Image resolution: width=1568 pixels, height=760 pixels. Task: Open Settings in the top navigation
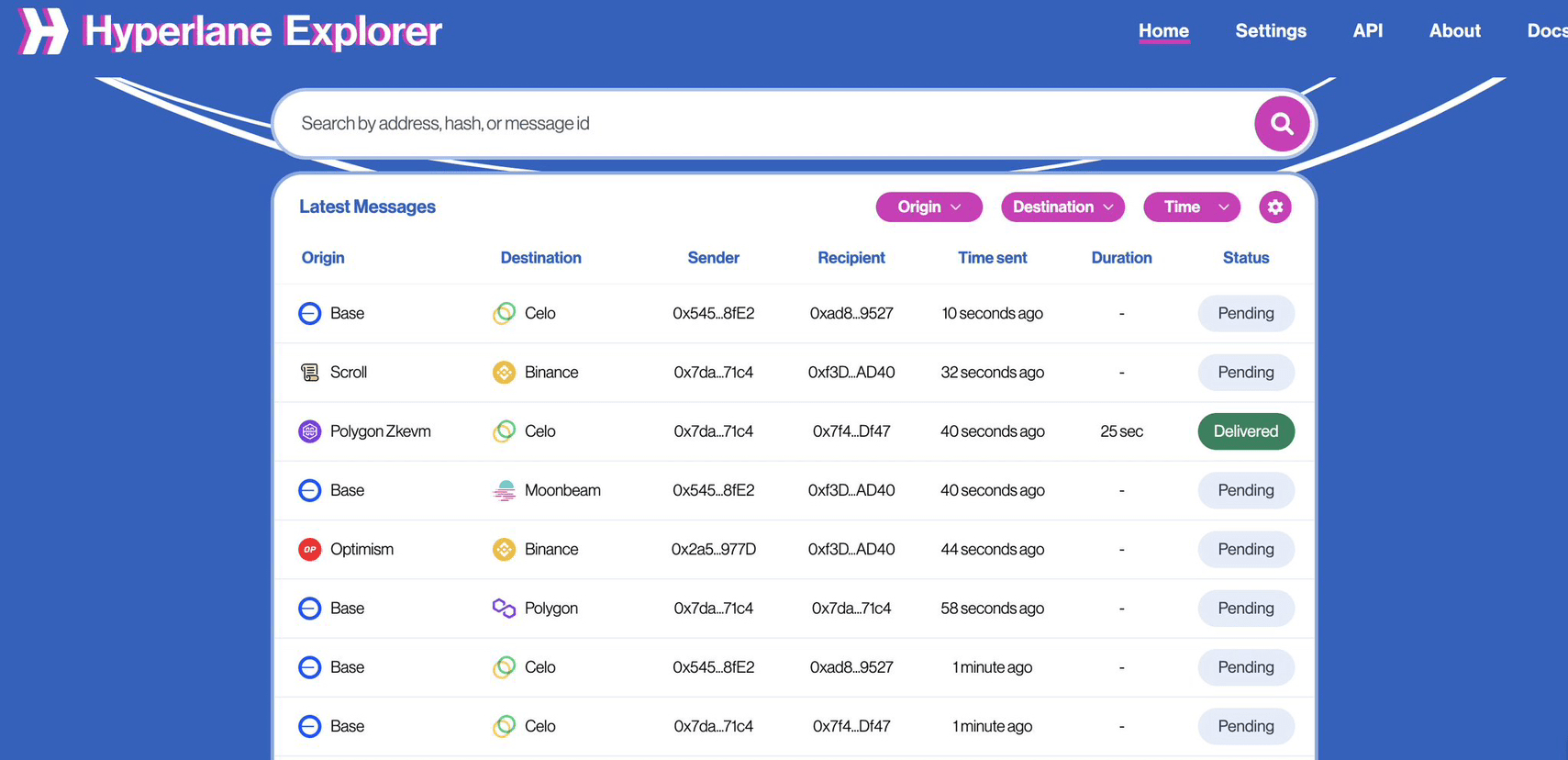(1271, 31)
